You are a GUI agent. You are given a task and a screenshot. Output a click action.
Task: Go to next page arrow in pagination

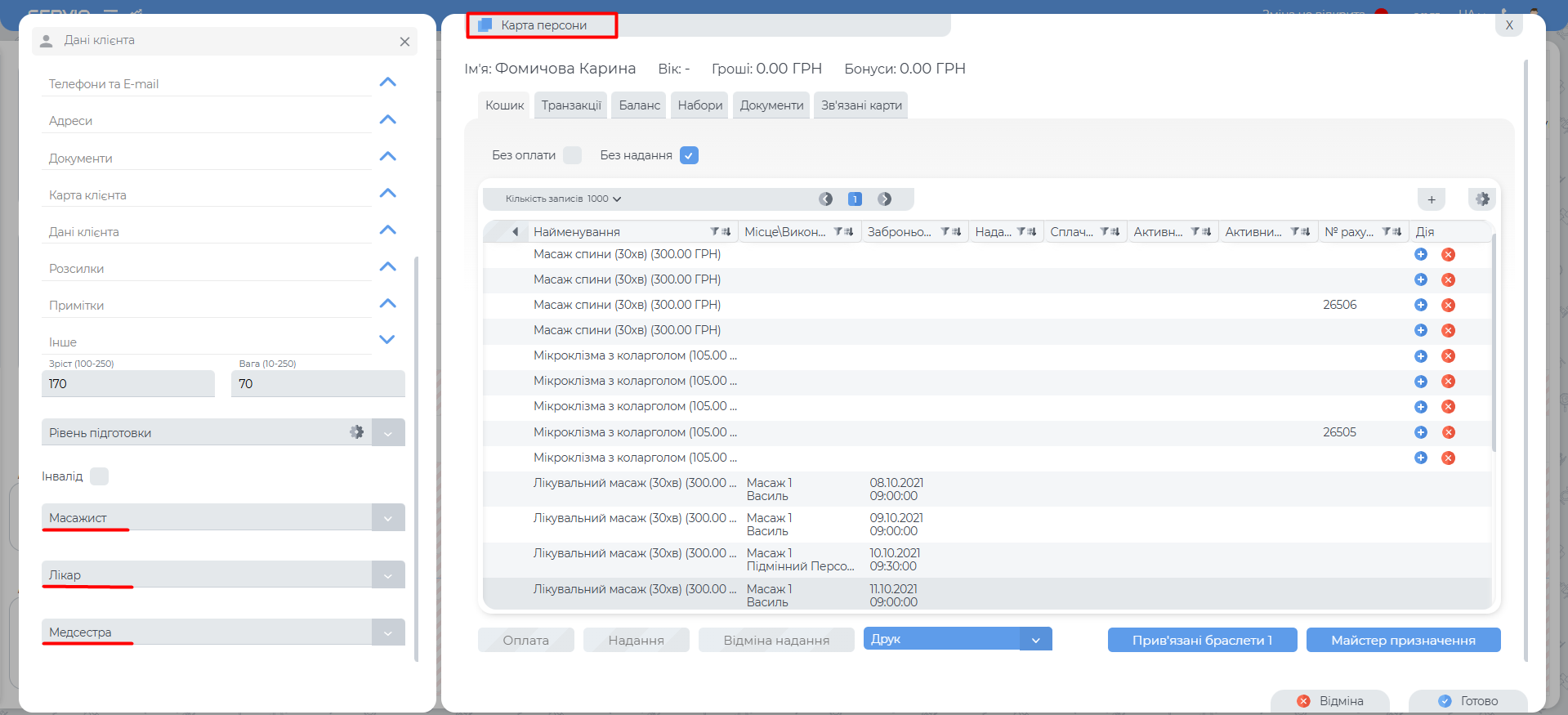[x=884, y=199]
